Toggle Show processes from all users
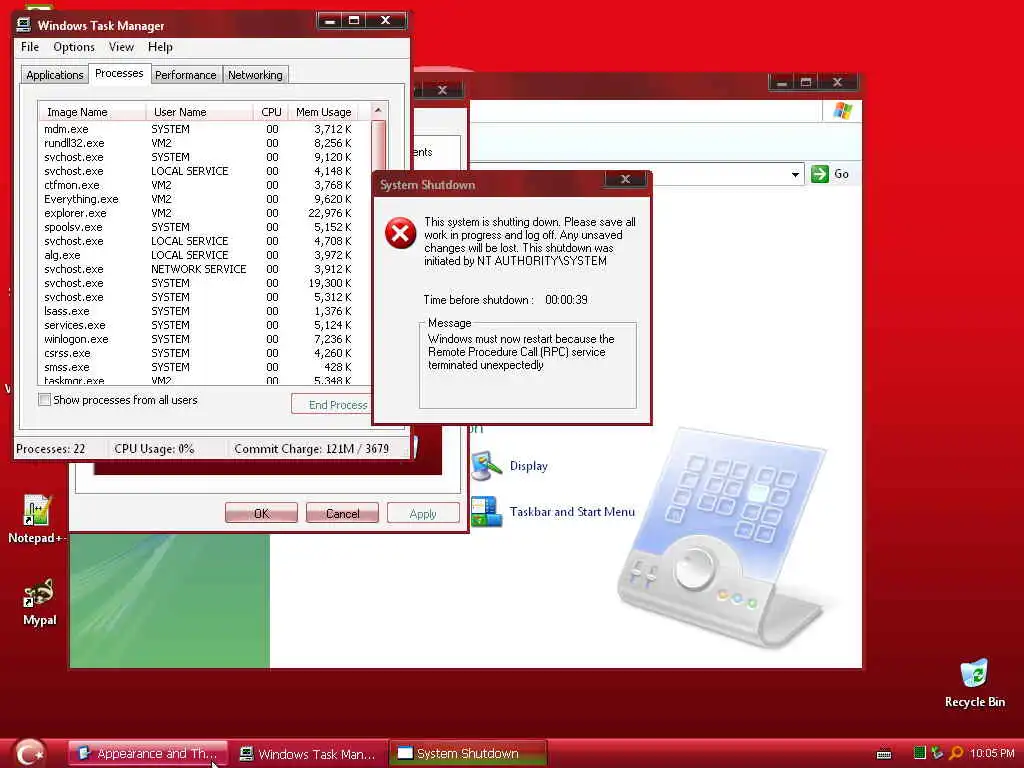The width and height of the screenshot is (1024, 768). click(x=44, y=400)
